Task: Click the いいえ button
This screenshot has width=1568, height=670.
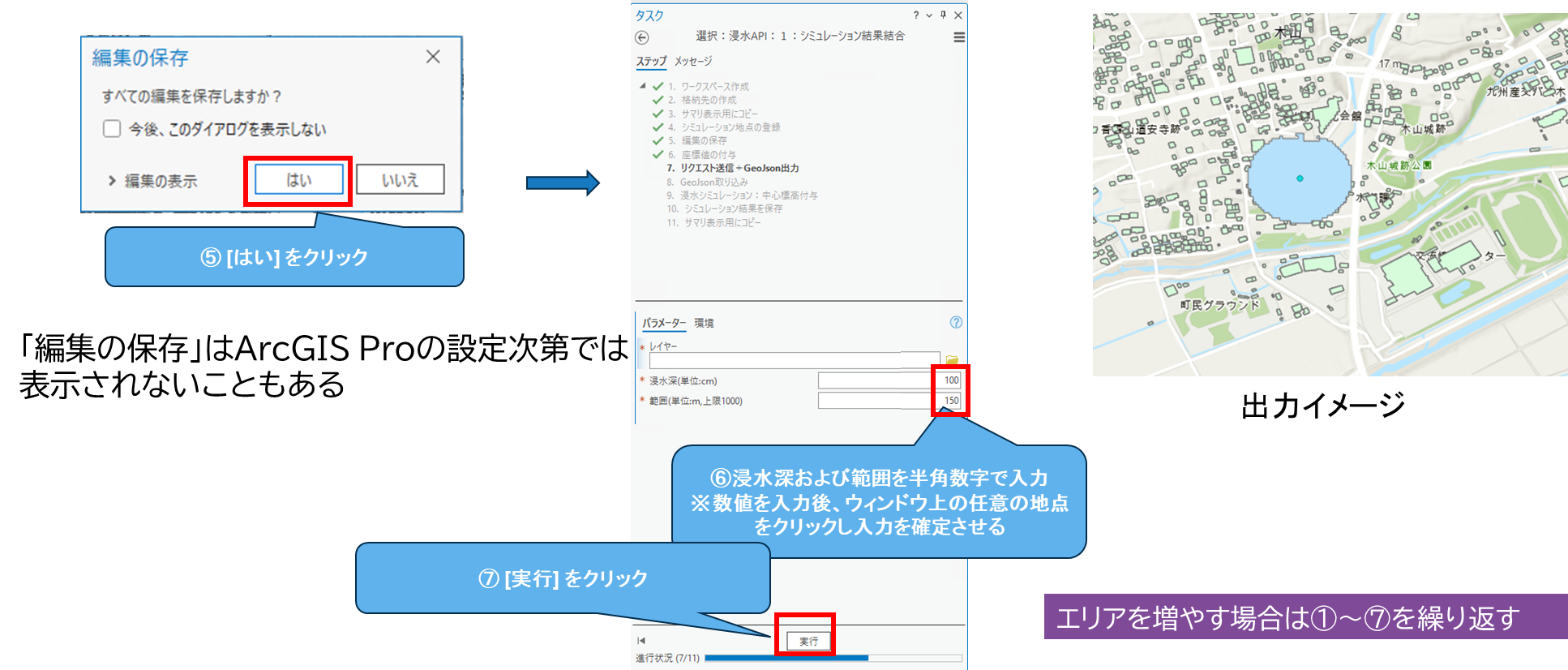Action: click(401, 180)
